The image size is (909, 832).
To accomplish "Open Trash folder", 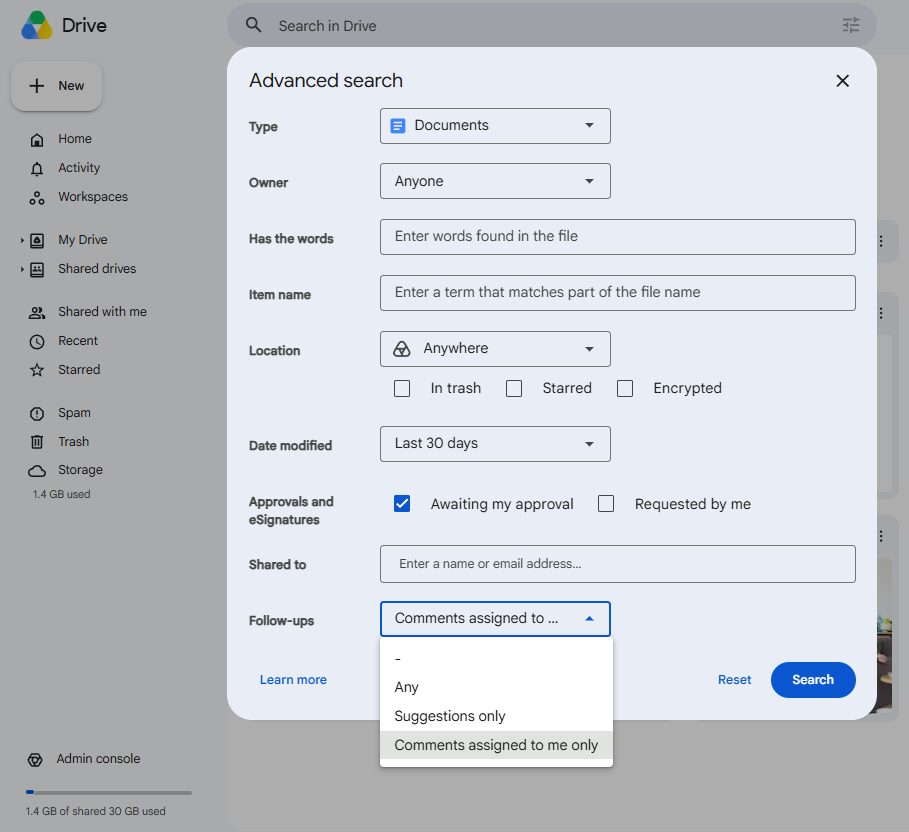I will pos(74,442).
